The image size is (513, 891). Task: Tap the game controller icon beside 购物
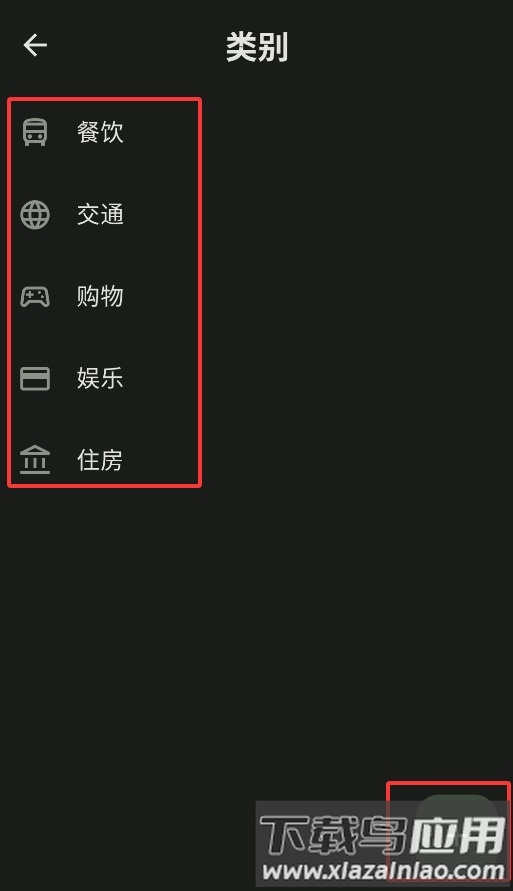click(35, 297)
